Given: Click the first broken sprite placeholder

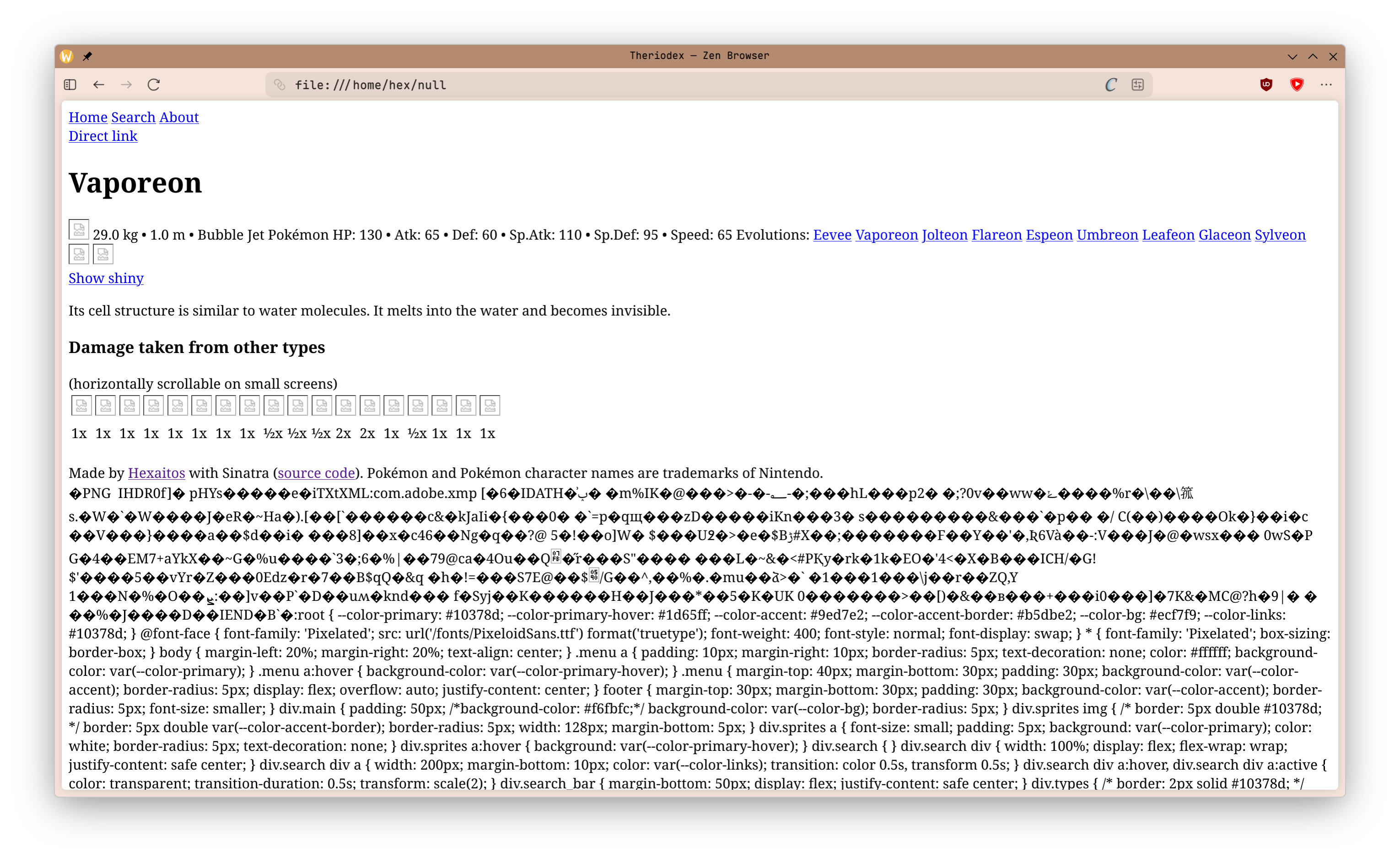Looking at the screenshot, I should (x=79, y=229).
